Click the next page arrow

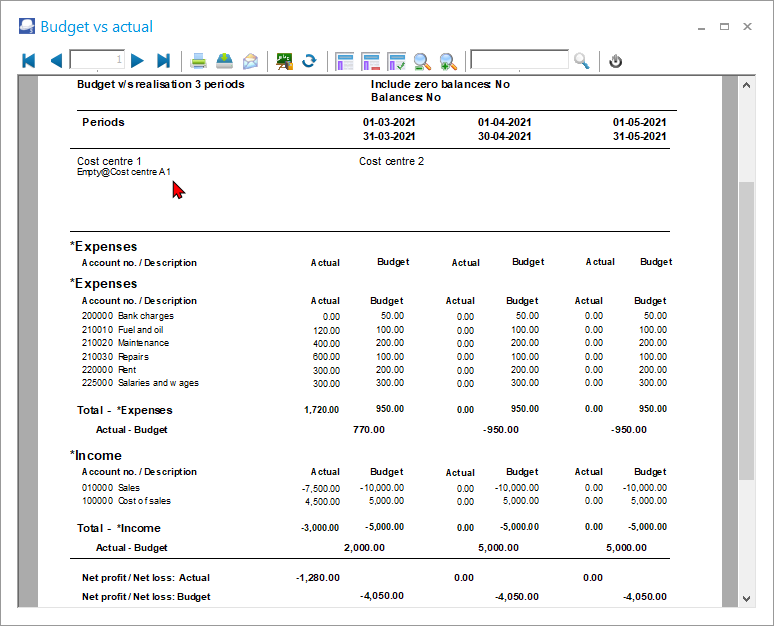[138, 61]
